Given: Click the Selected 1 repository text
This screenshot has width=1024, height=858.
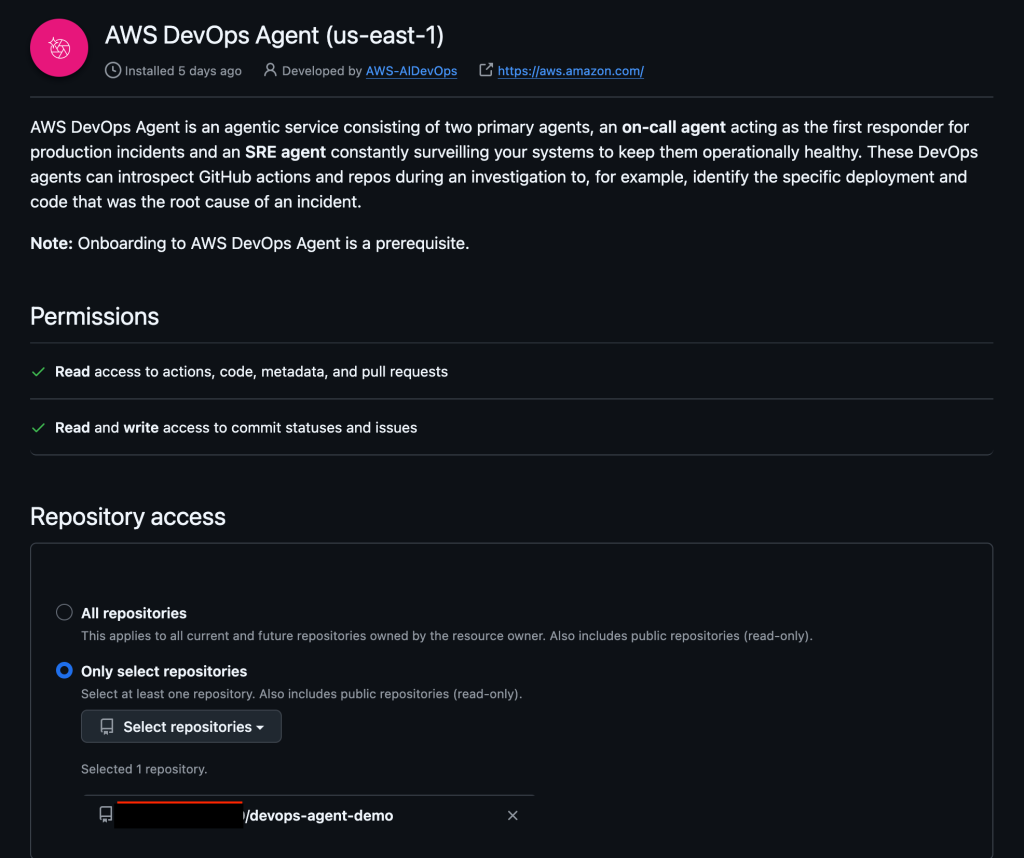Looking at the screenshot, I should coord(144,769).
